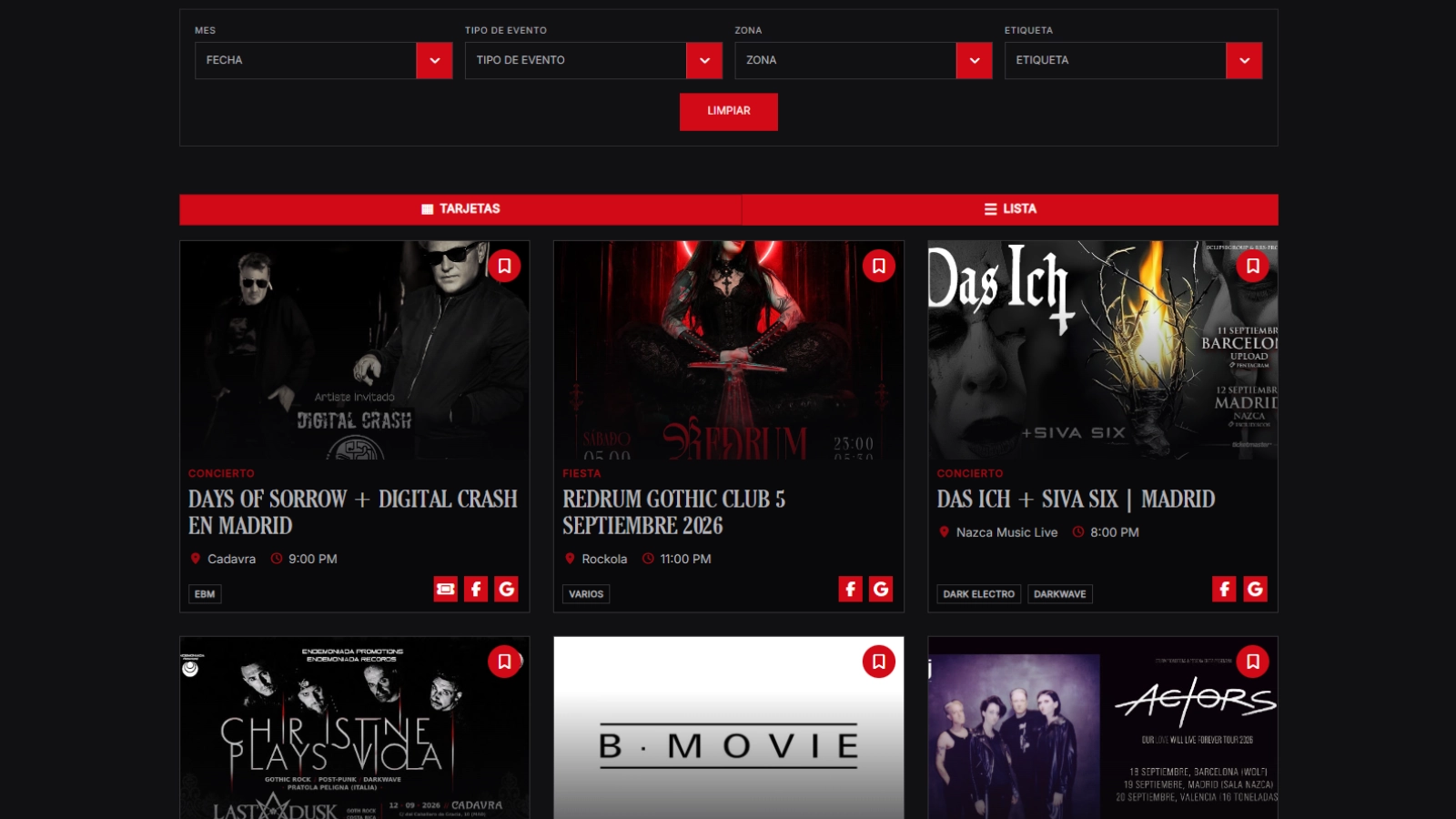Open the Actors tour poster
This screenshot has height=819, width=1456.
tap(1103, 728)
